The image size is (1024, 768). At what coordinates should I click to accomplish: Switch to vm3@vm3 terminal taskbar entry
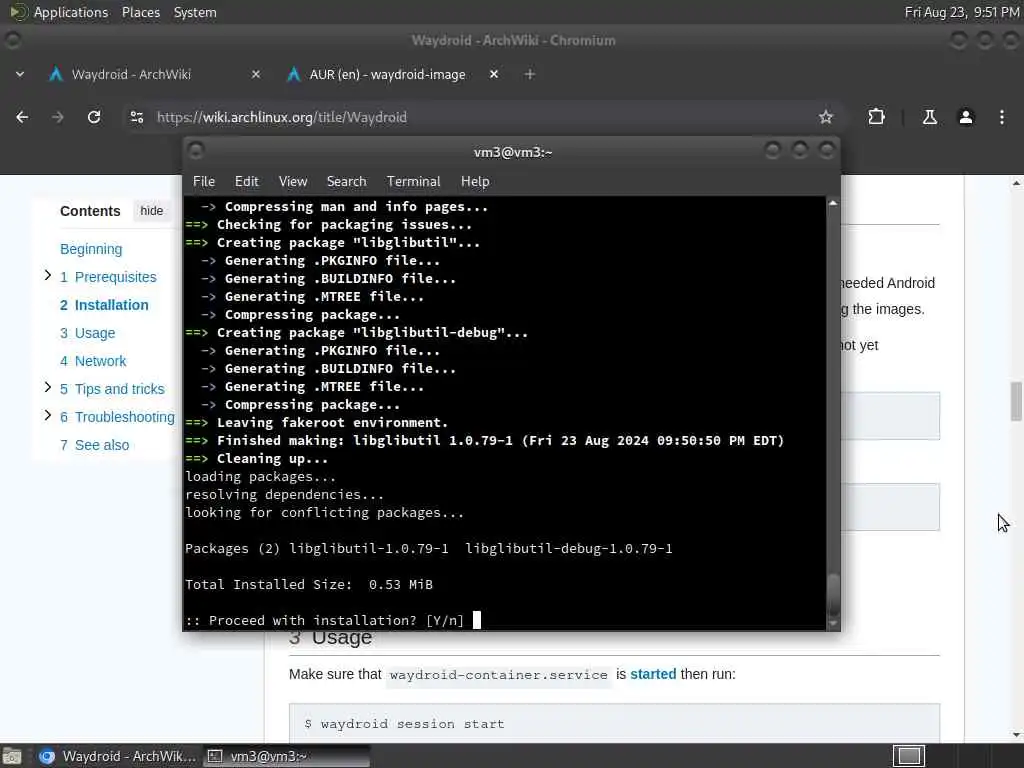(287, 756)
